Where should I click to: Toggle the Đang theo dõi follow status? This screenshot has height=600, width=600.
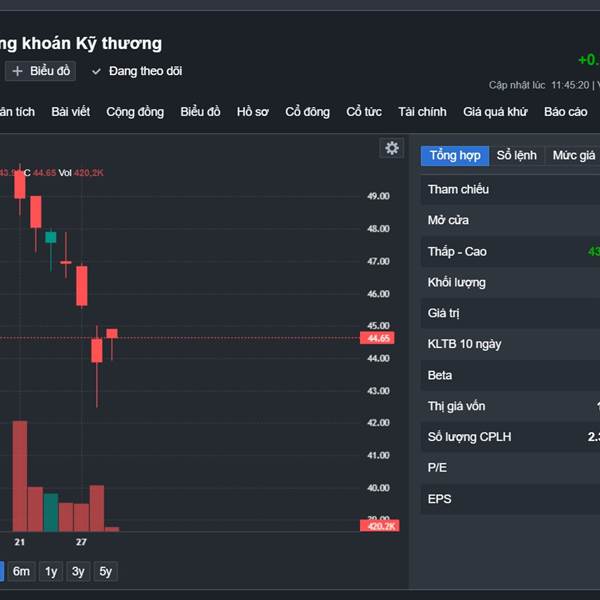(x=137, y=71)
